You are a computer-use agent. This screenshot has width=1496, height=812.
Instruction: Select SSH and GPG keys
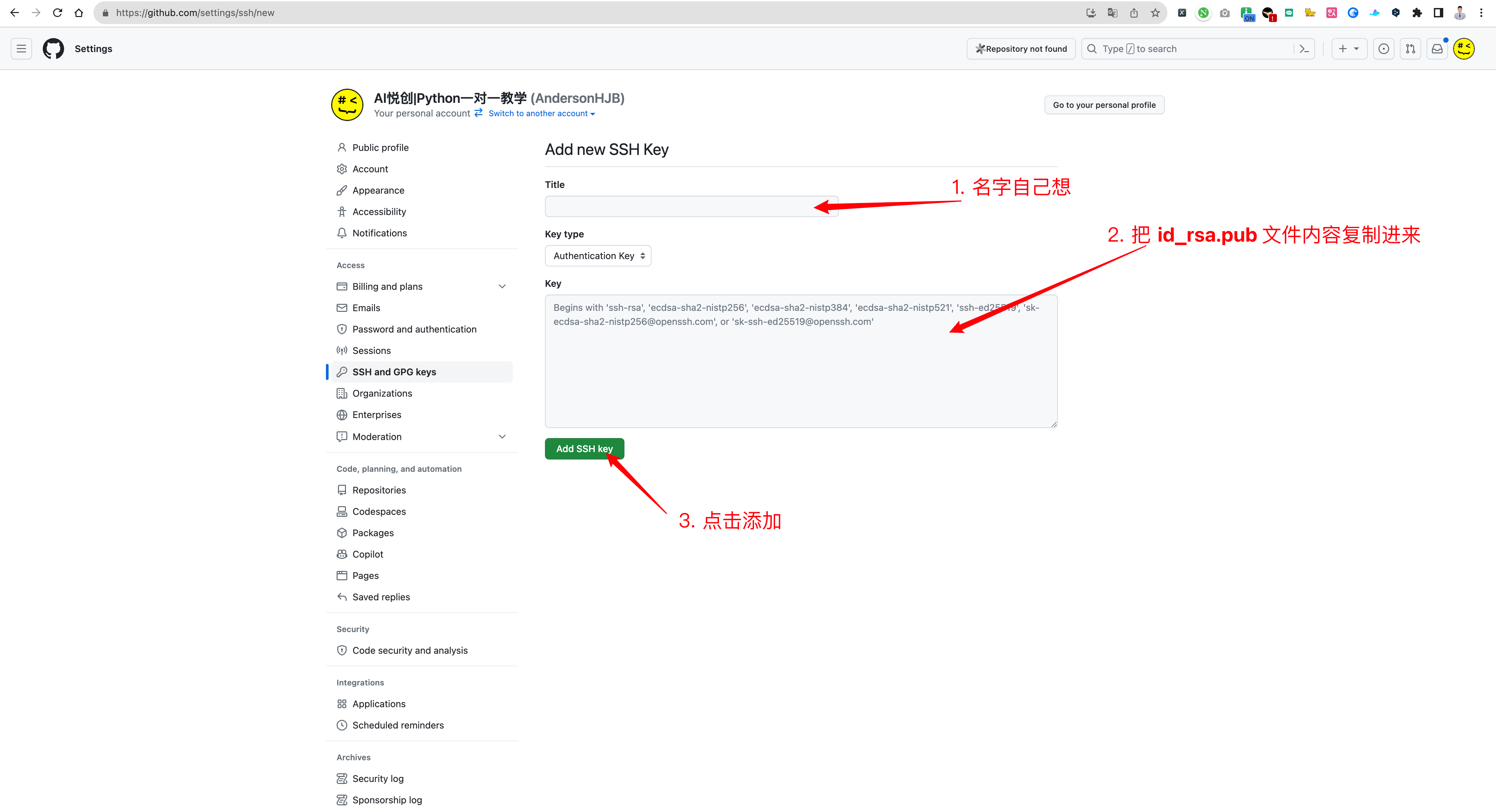(x=422, y=372)
